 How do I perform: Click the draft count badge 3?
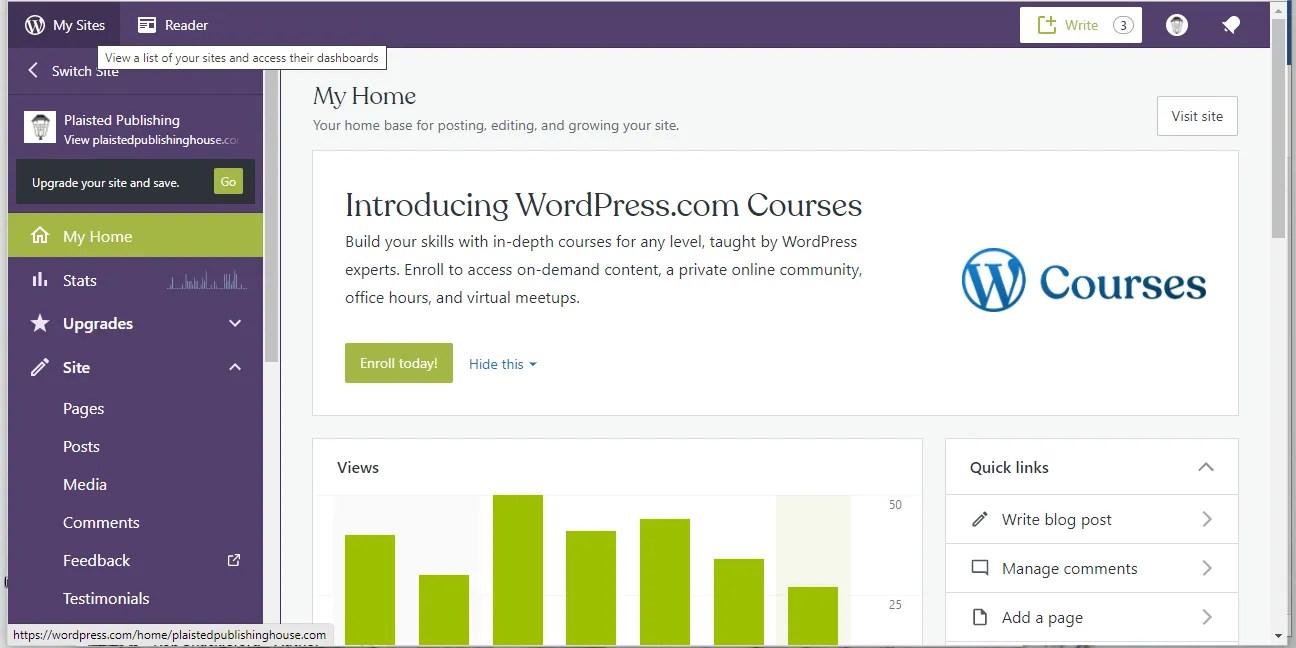[x=1124, y=25]
